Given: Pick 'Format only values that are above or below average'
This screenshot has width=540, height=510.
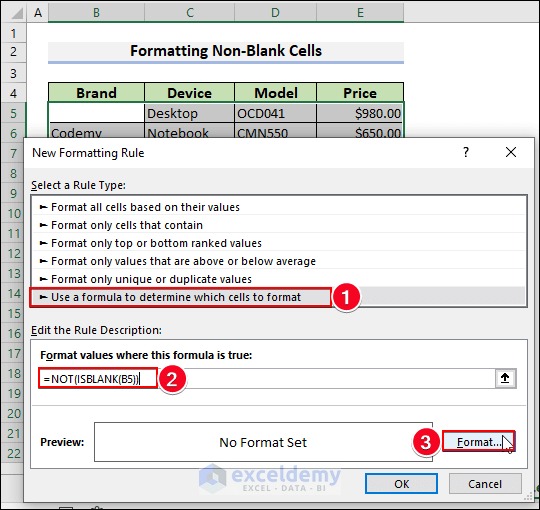Looking at the screenshot, I should (x=278, y=261).
